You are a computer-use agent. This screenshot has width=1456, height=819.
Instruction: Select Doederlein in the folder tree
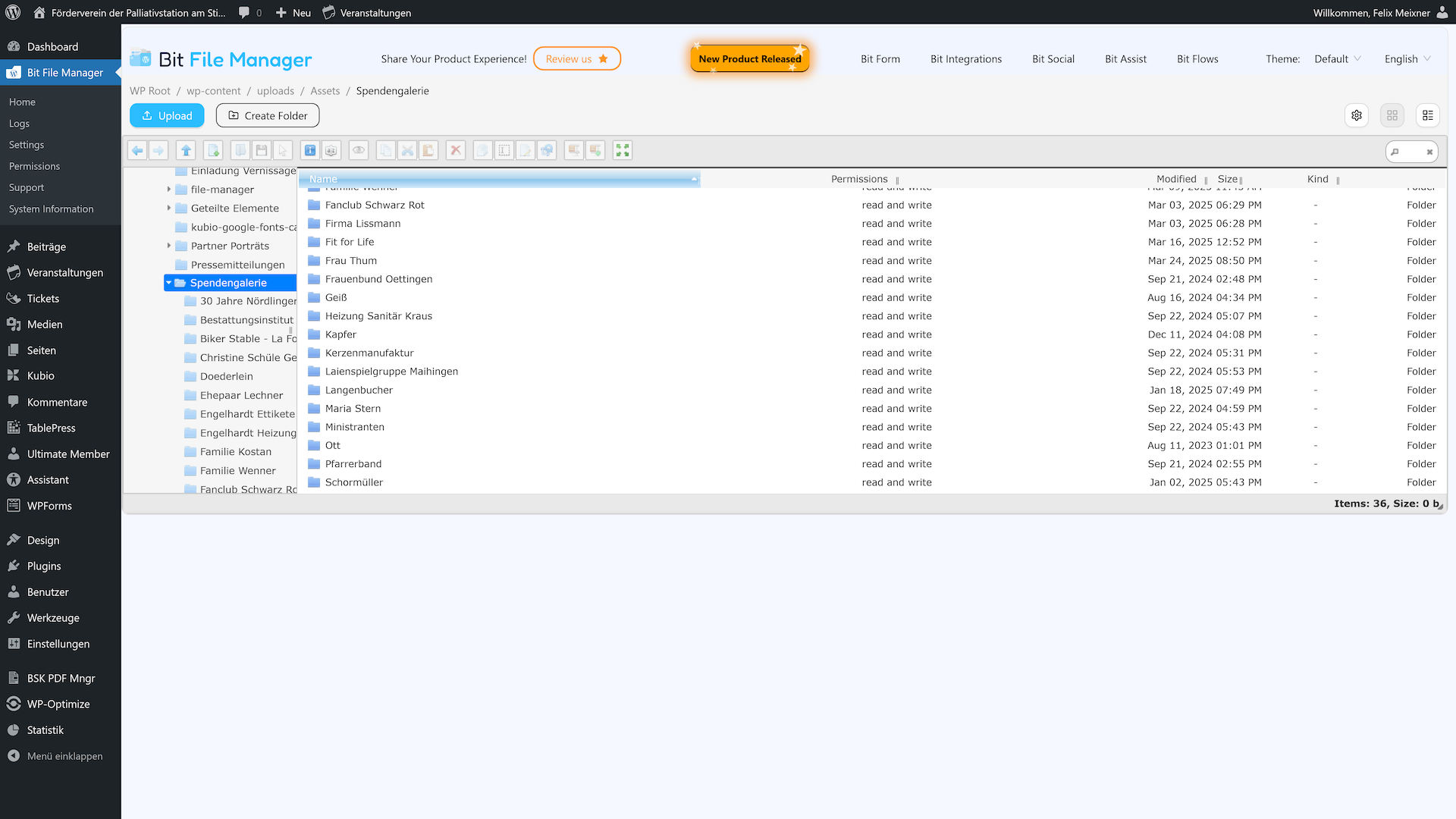click(x=226, y=376)
